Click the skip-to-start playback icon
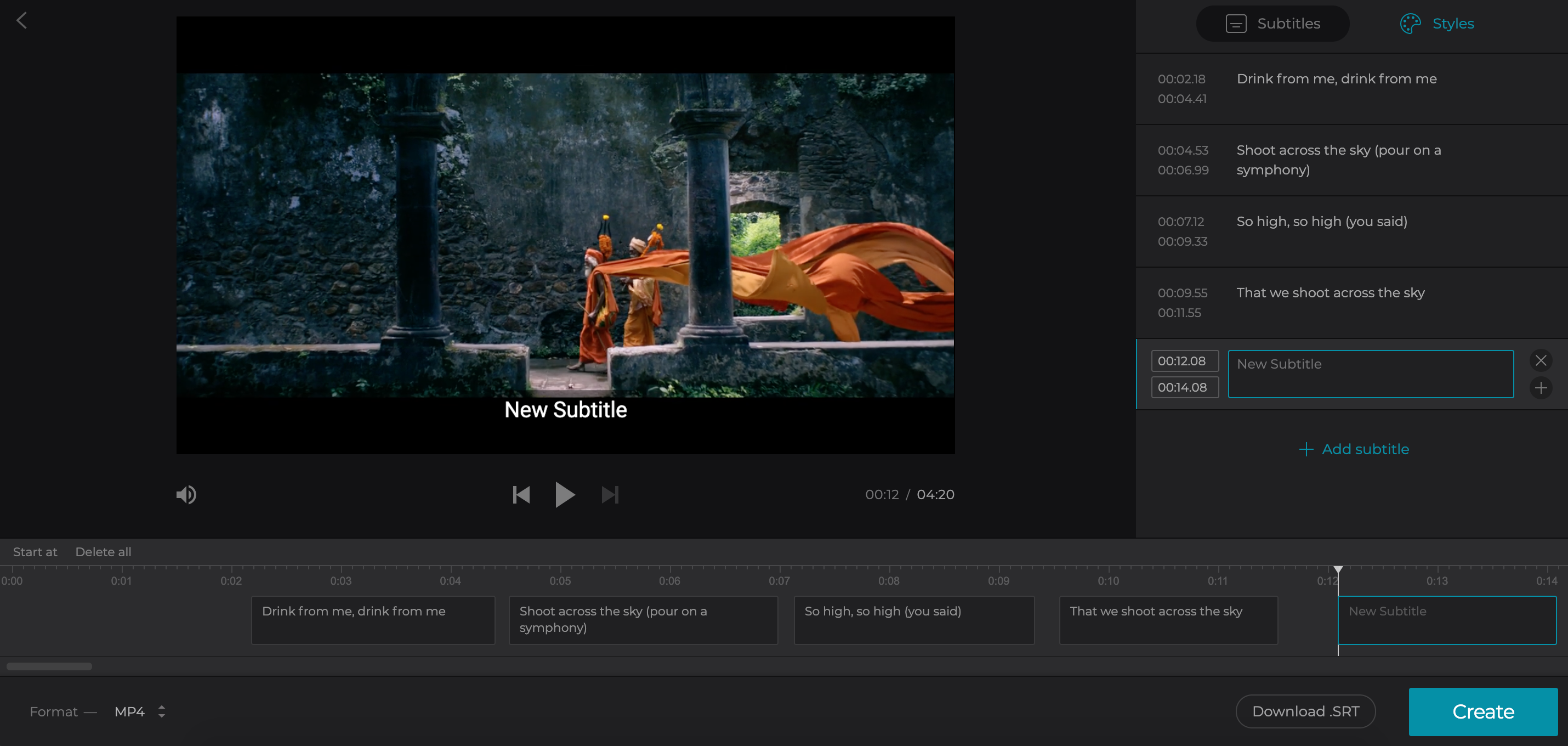This screenshot has width=1568, height=746. pyautogui.click(x=520, y=493)
